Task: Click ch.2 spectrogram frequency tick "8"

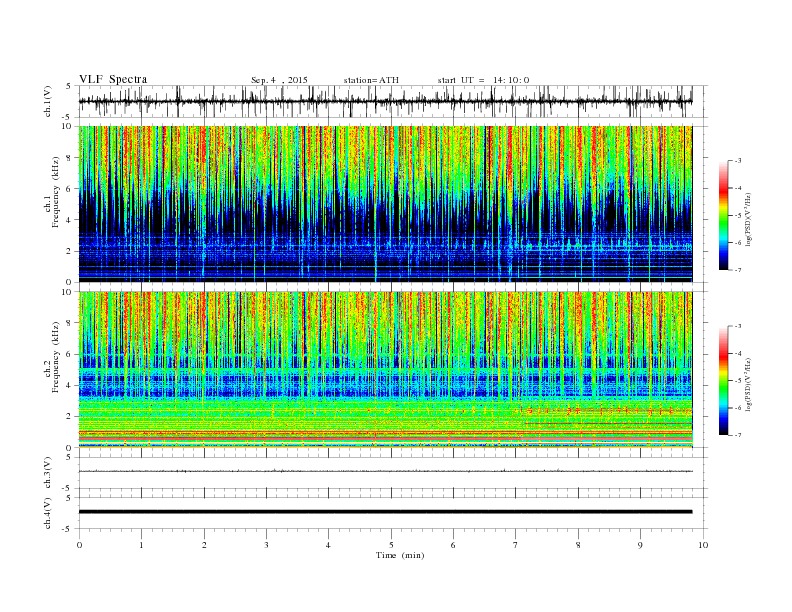Action: coord(70,323)
